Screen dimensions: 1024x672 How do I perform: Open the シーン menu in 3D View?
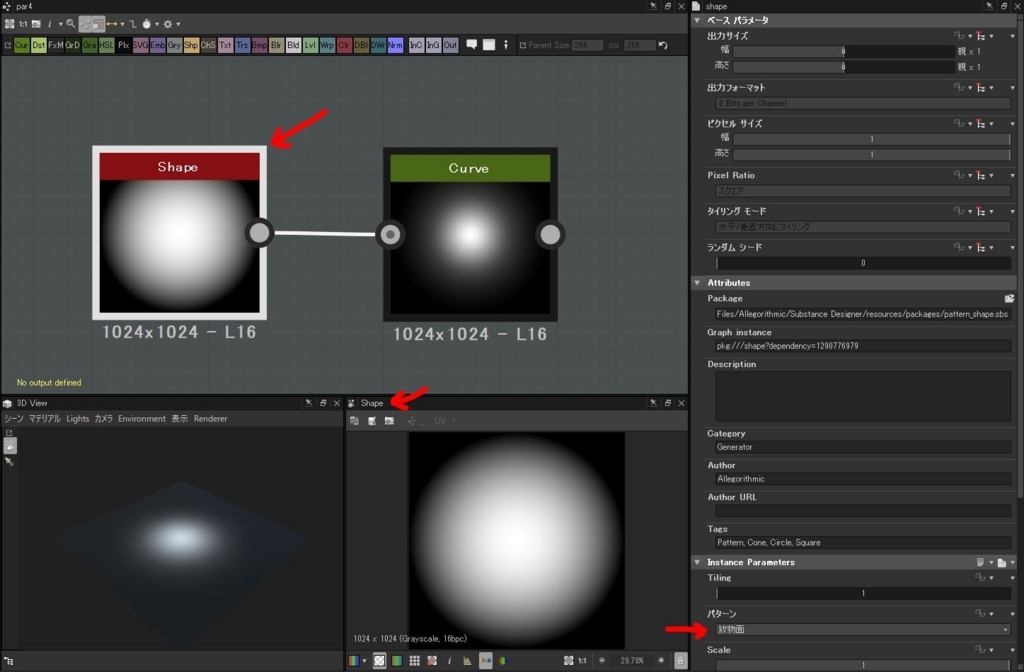(14, 419)
